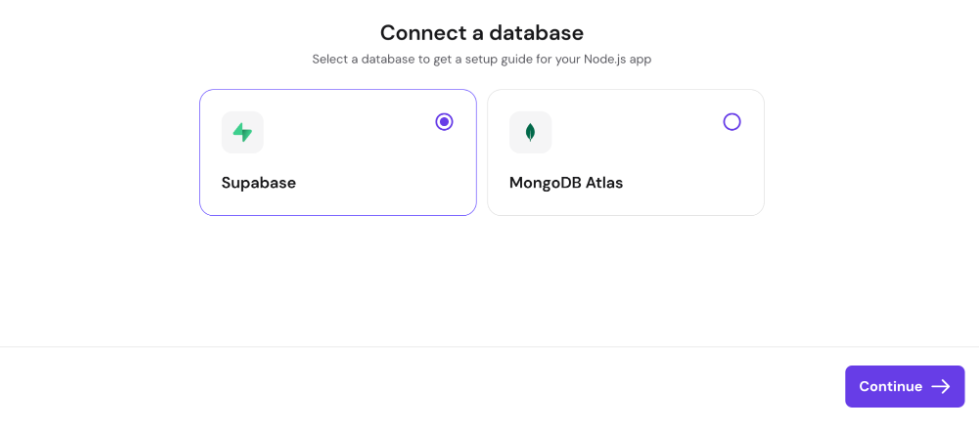979x427 pixels.
Task: Click the MongoDB leaf logo
Action: 530,132
